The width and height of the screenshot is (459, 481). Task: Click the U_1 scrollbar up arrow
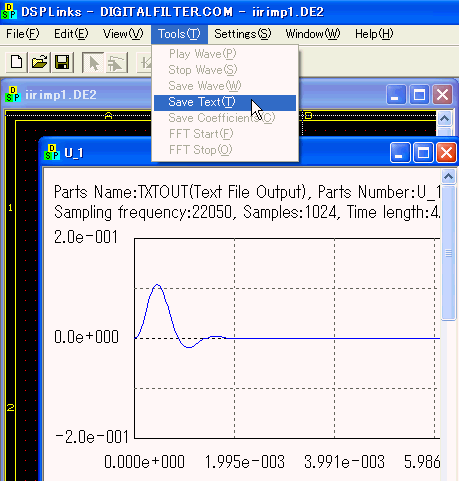pyautogui.click(x=448, y=177)
